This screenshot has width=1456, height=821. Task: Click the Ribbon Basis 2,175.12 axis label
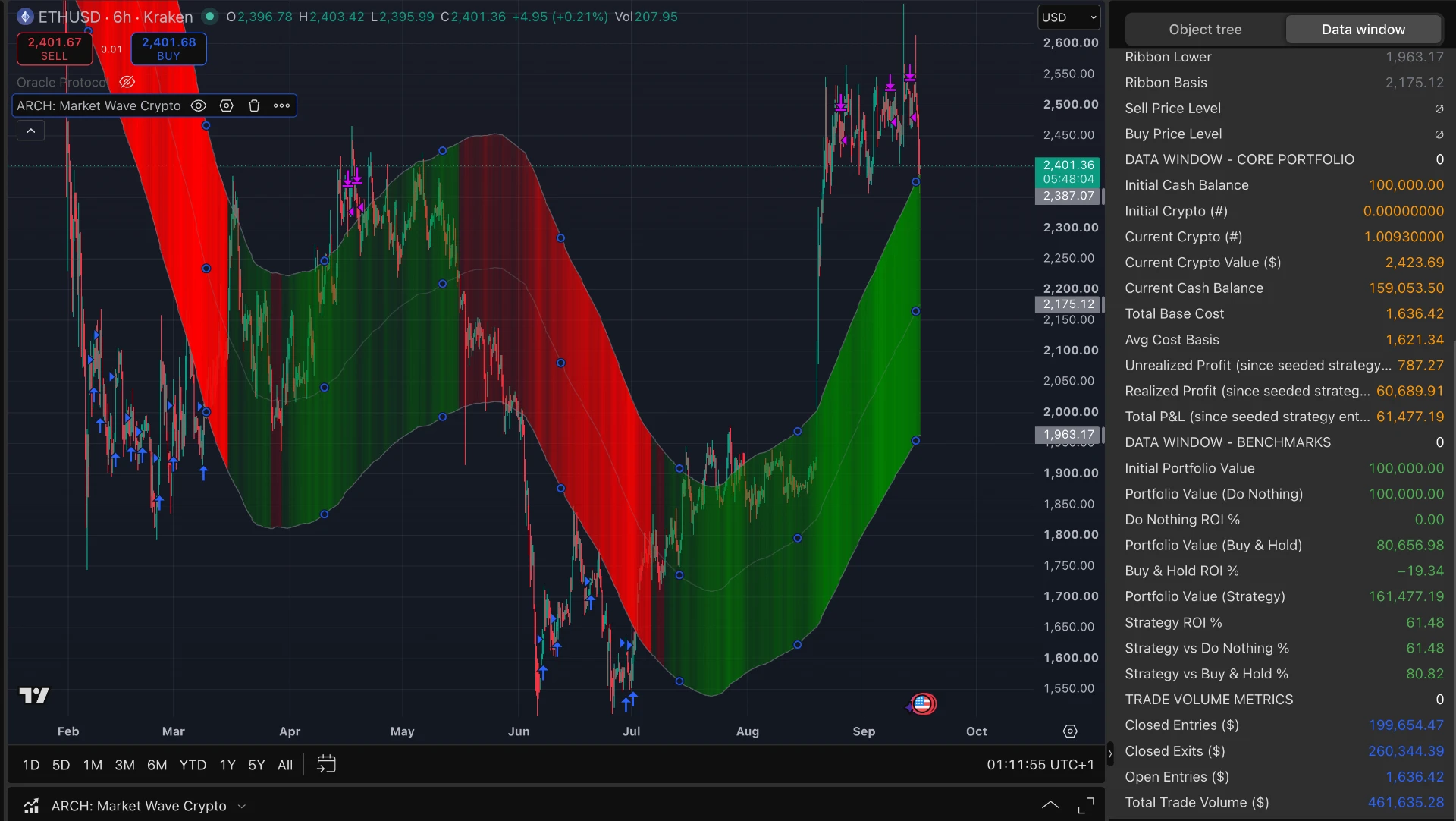[x=1068, y=304]
